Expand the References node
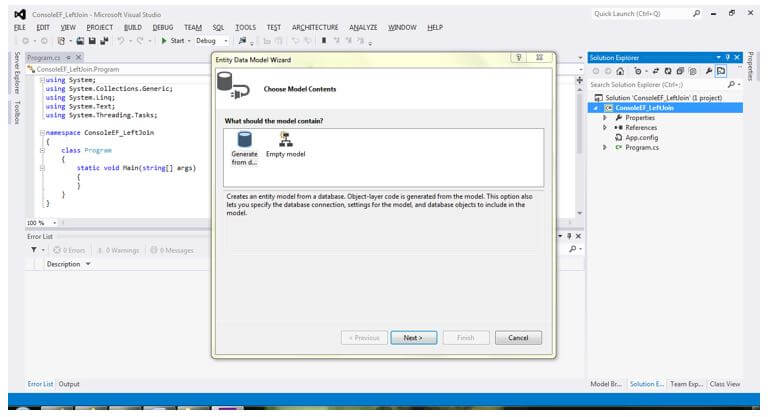The image size is (775, 417). coord(604,127)
